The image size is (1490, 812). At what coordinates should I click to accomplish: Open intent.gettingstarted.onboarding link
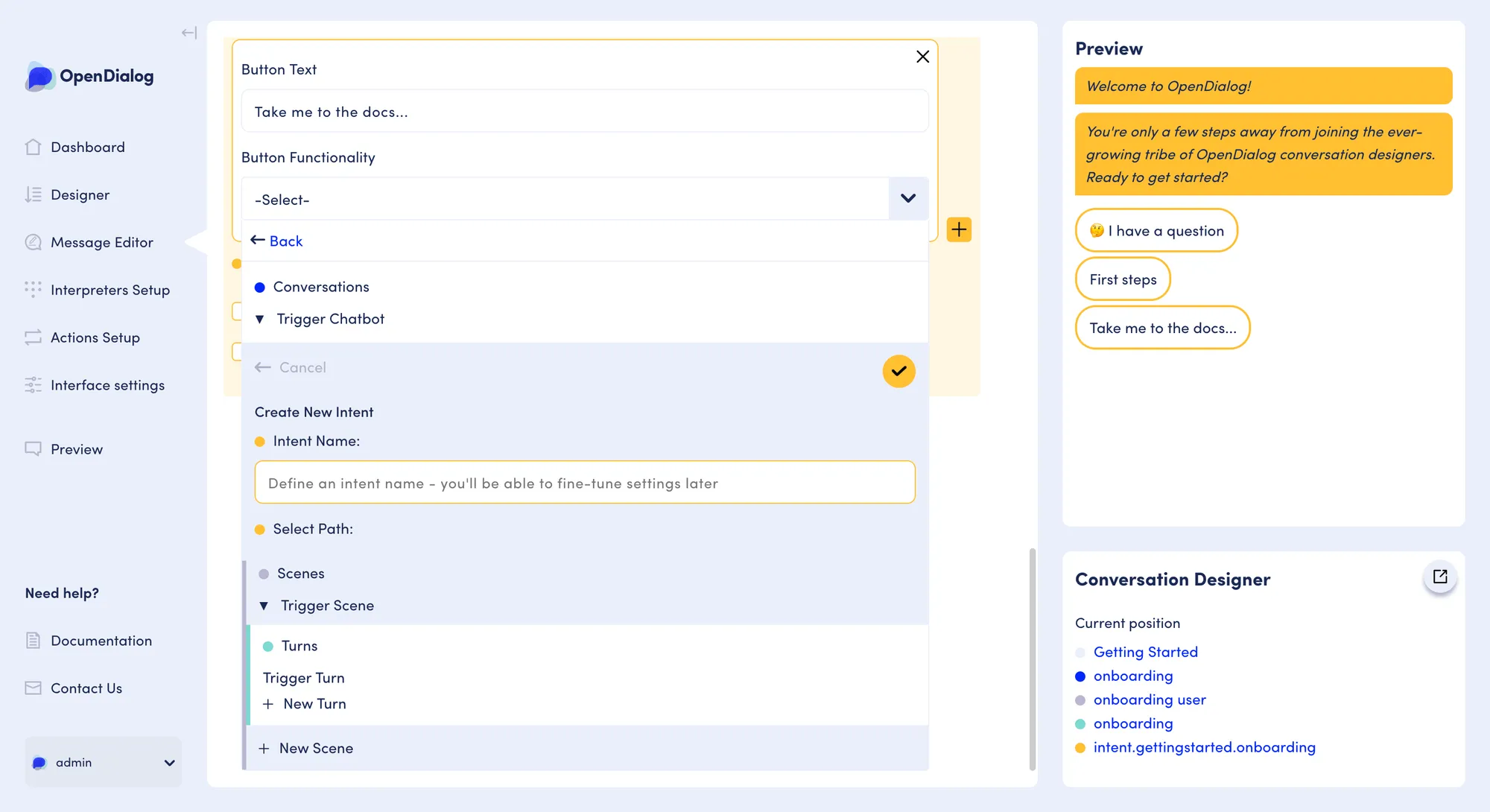[x=1205, y=747]
